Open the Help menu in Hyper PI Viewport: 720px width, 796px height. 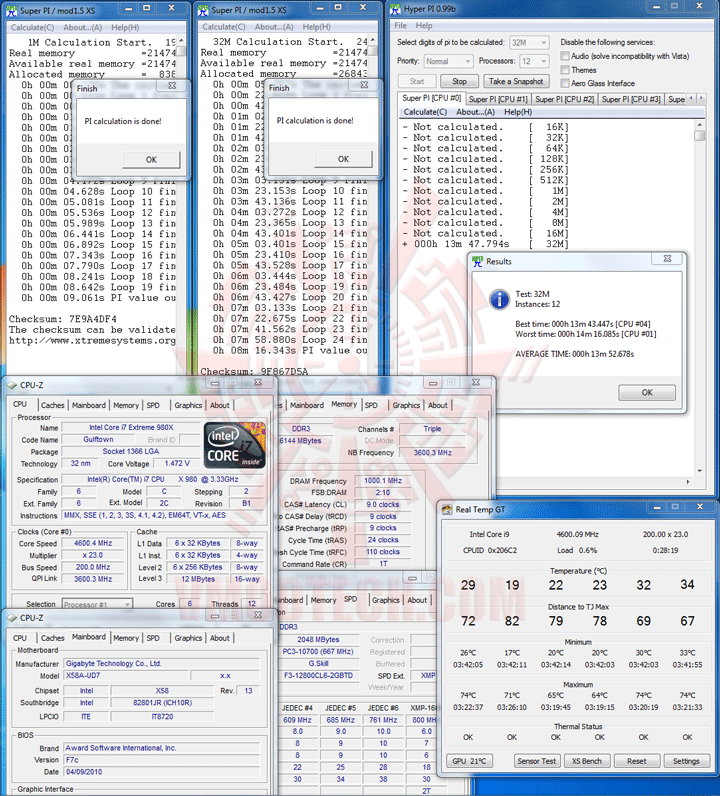pos(424,25)
